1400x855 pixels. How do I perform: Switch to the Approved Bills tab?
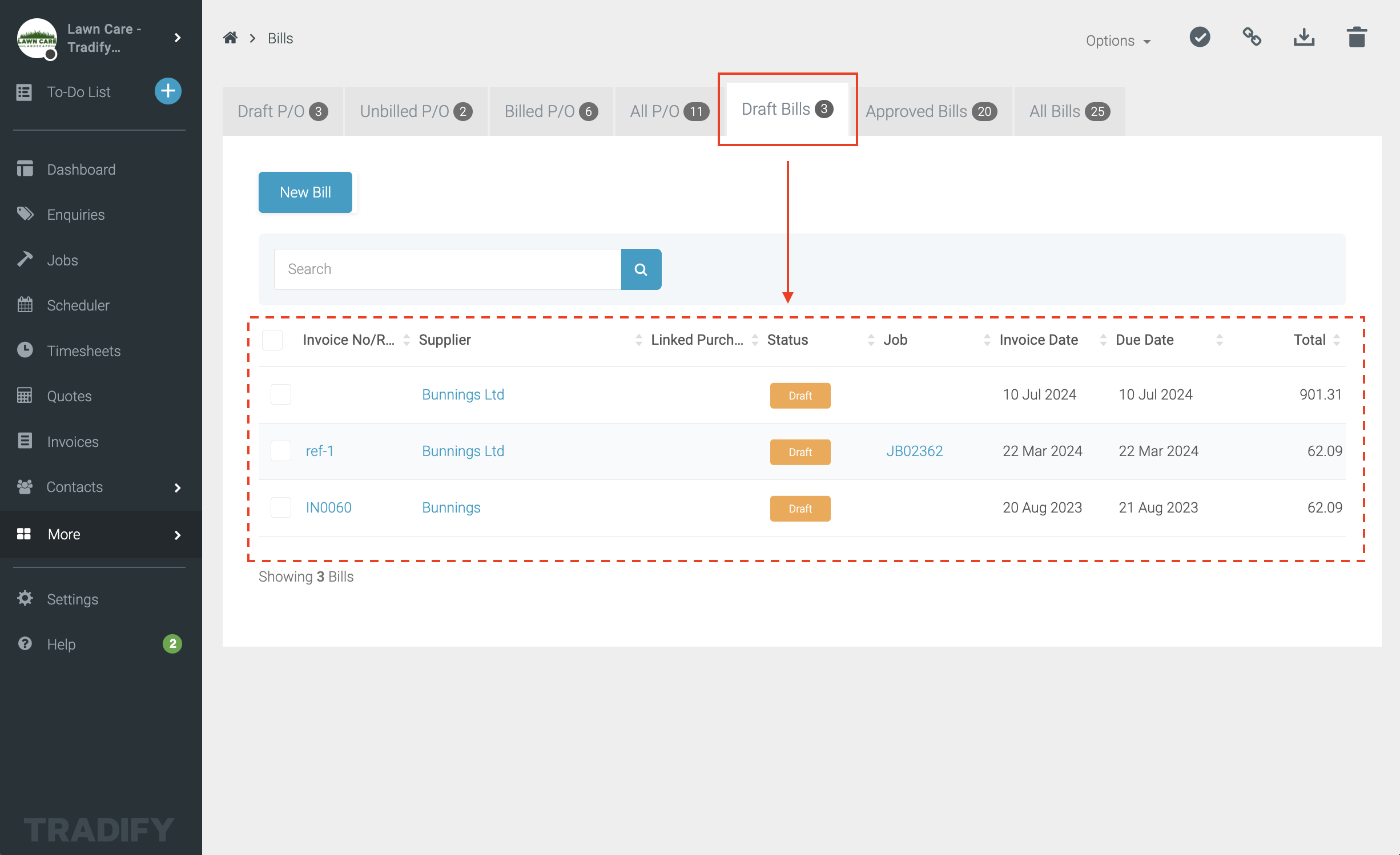click(x=931, y=111)
